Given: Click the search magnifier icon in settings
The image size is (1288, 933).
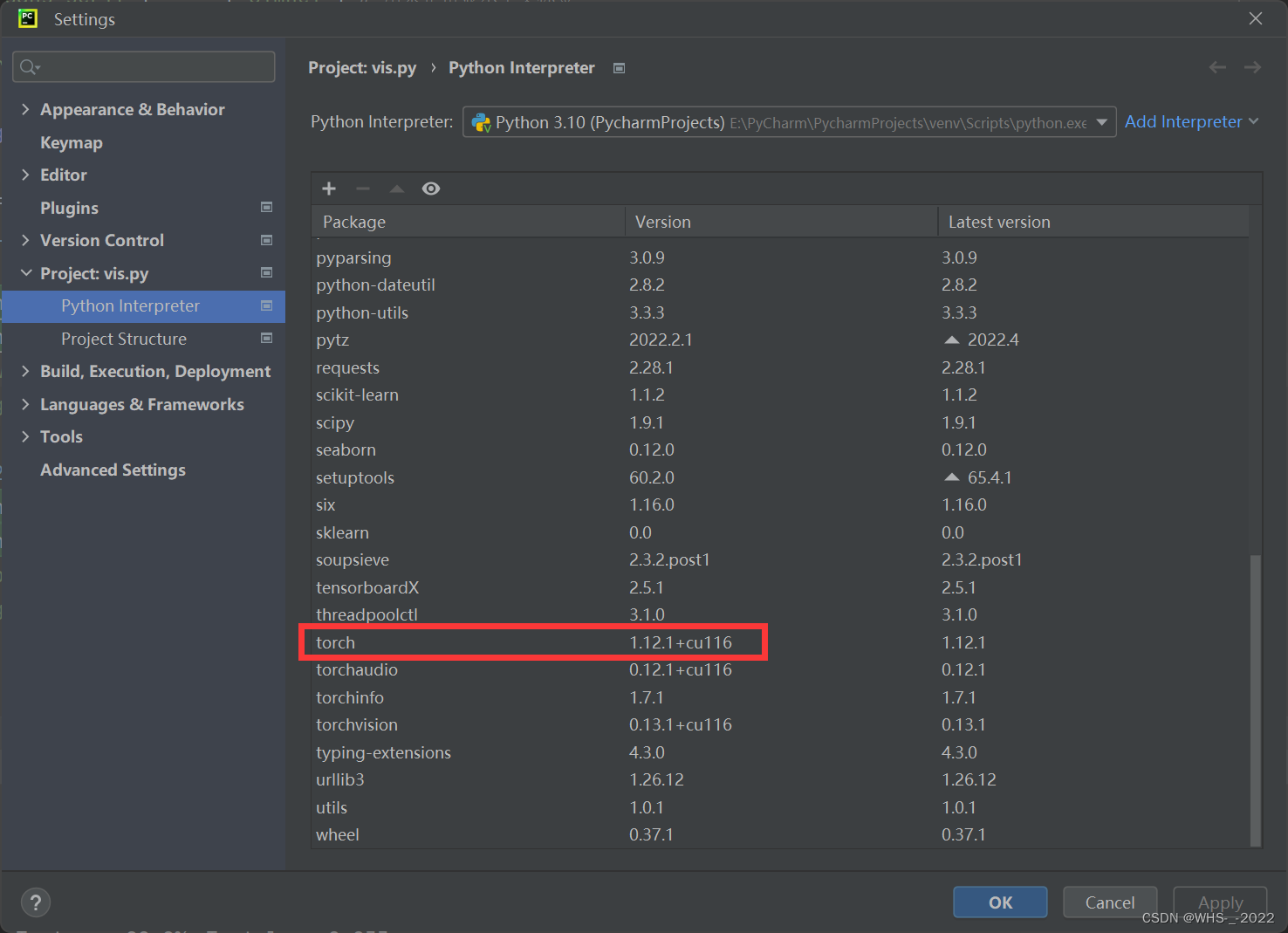Looking at the screenshot, I should pos(30,67).
